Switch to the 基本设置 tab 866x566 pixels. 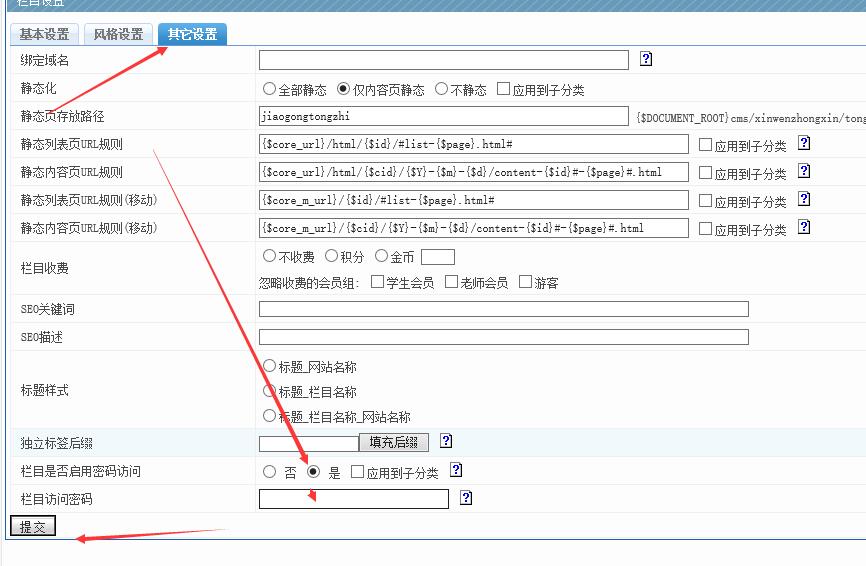click(44, 34)
